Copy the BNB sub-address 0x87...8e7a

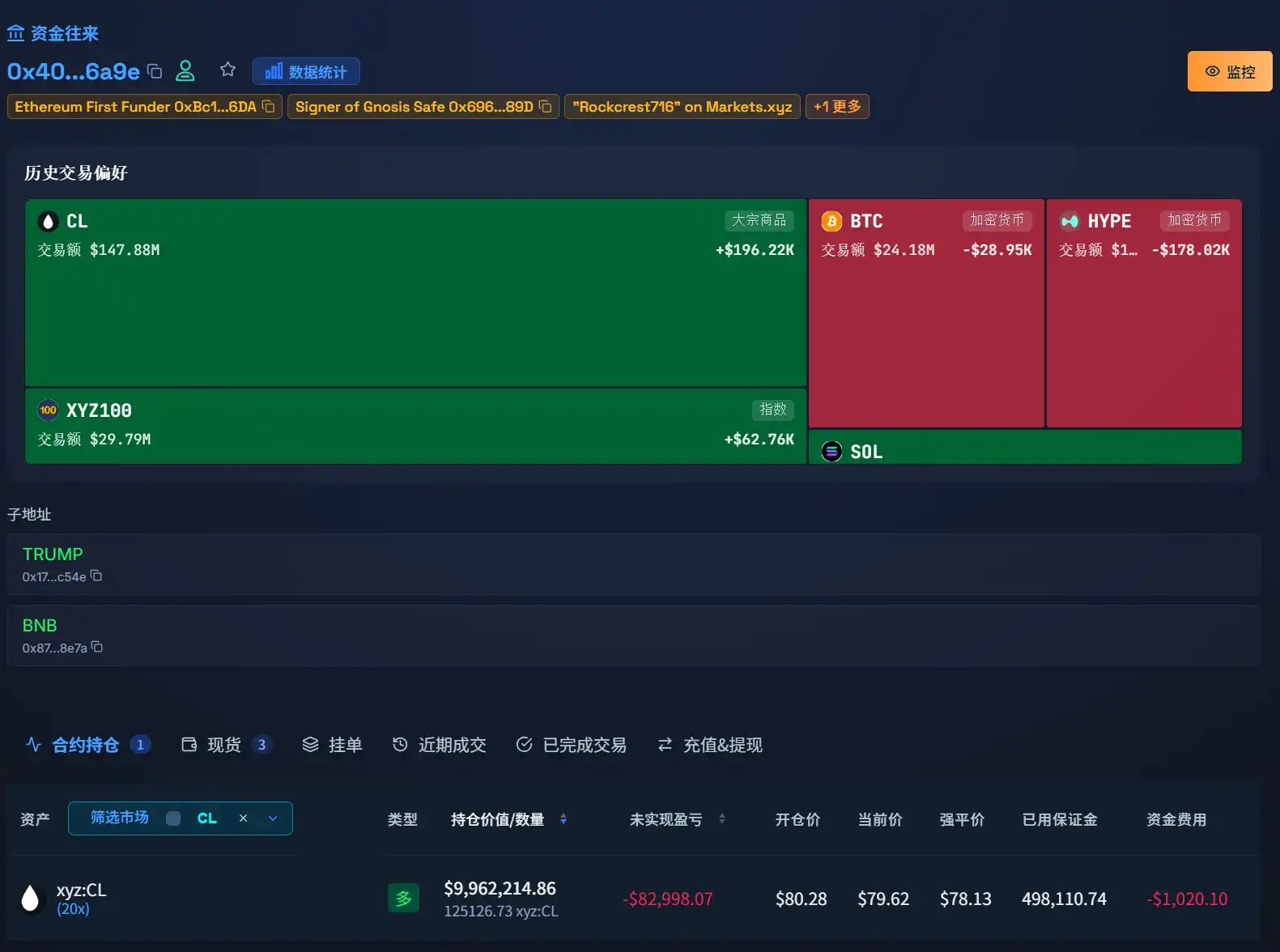(x=97, y=647)
